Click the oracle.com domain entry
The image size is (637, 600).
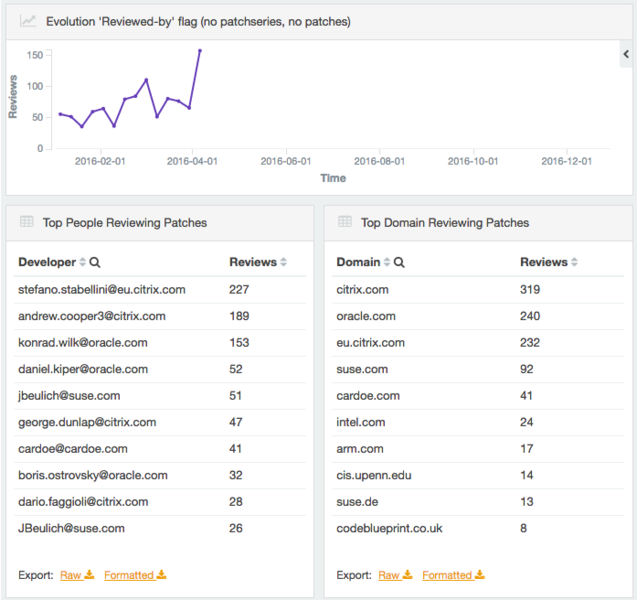[366, 316]
